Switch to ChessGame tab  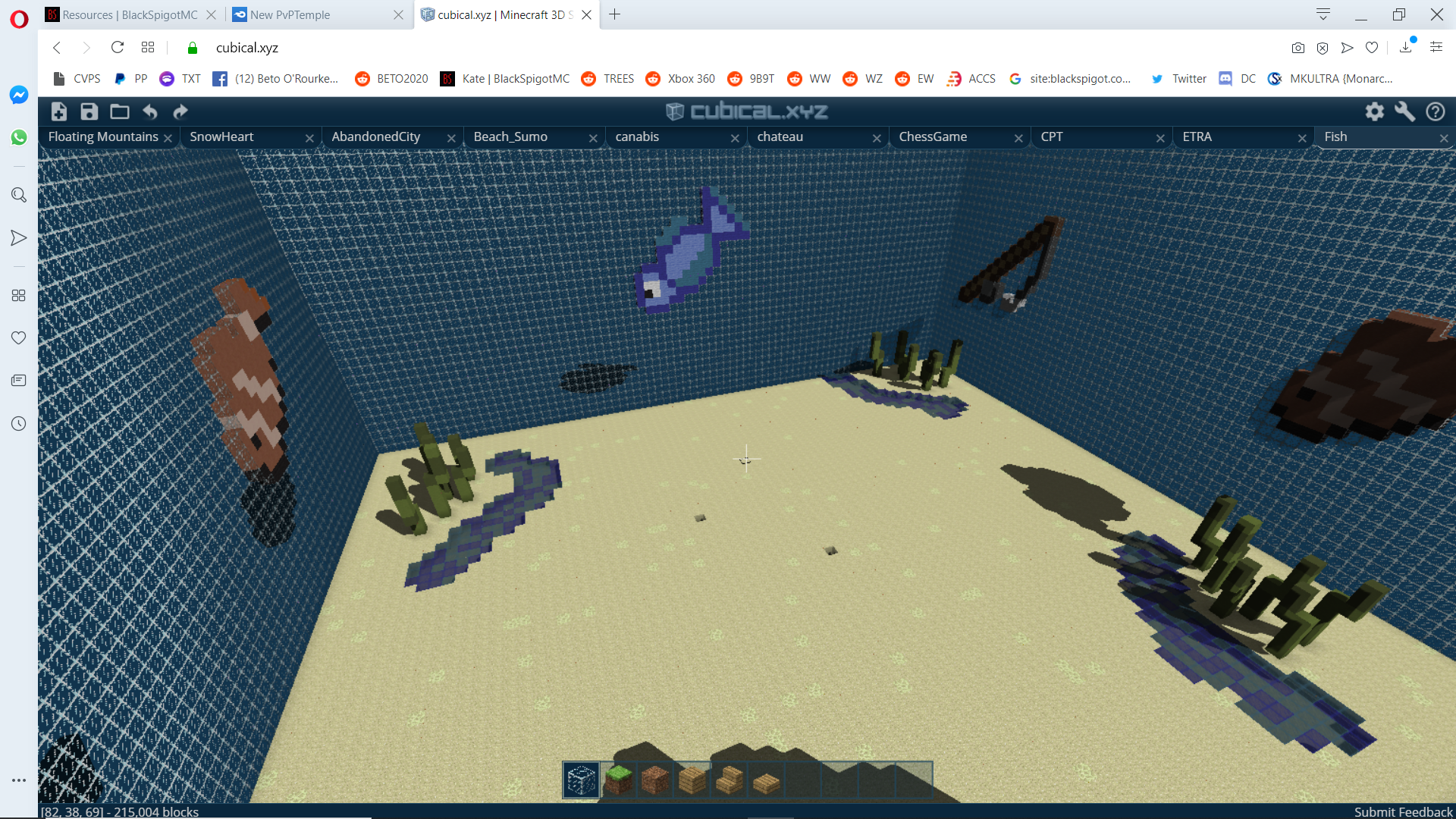pyautogui.click(x=959, y=136)
